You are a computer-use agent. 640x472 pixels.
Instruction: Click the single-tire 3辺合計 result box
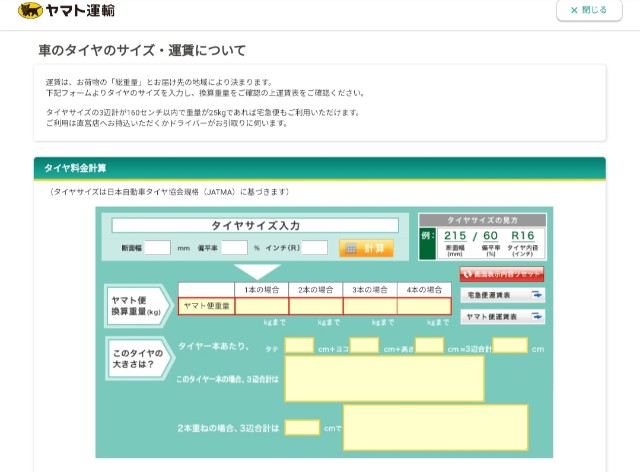(384, 378)
